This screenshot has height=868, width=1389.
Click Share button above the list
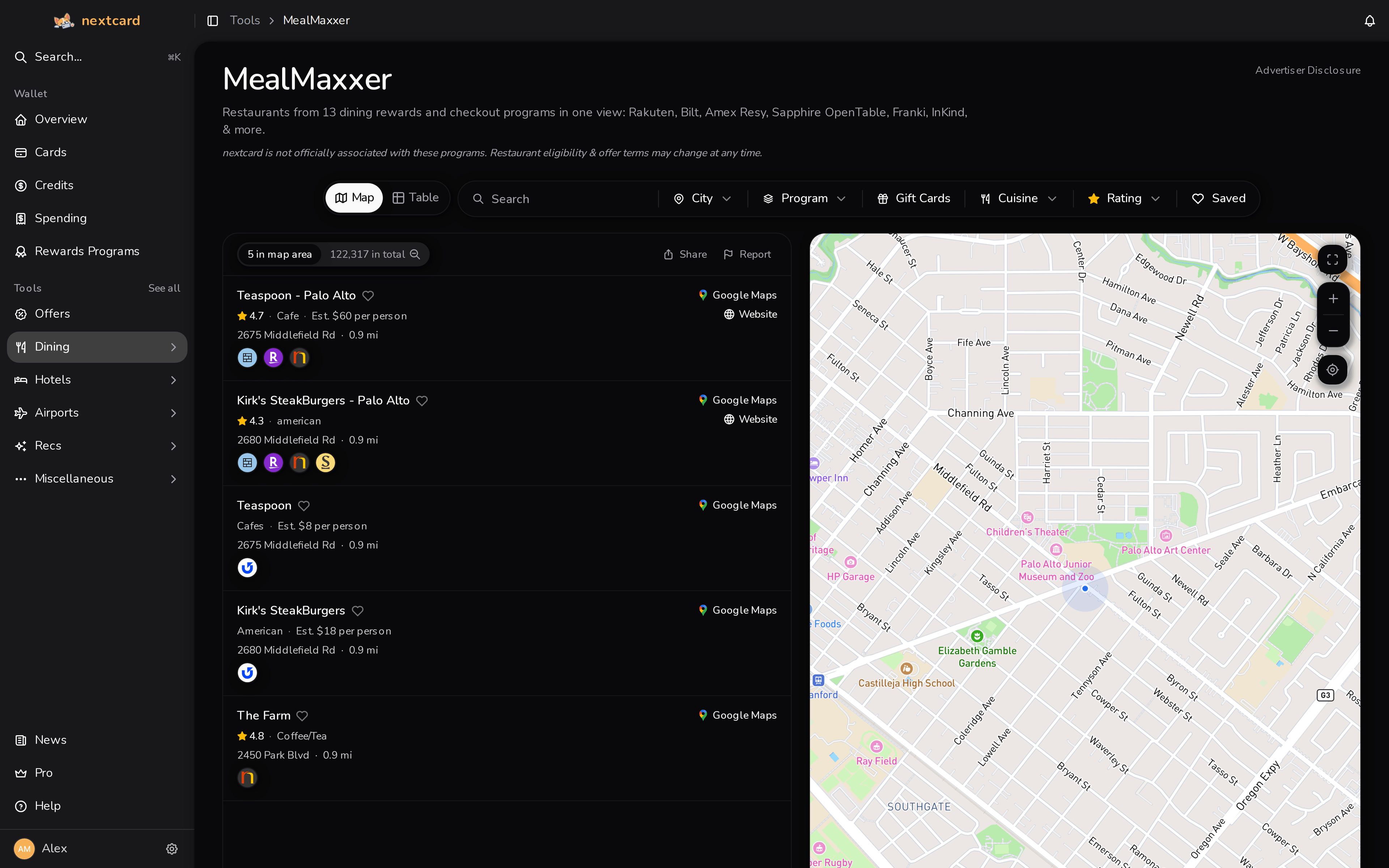(685, 254)
